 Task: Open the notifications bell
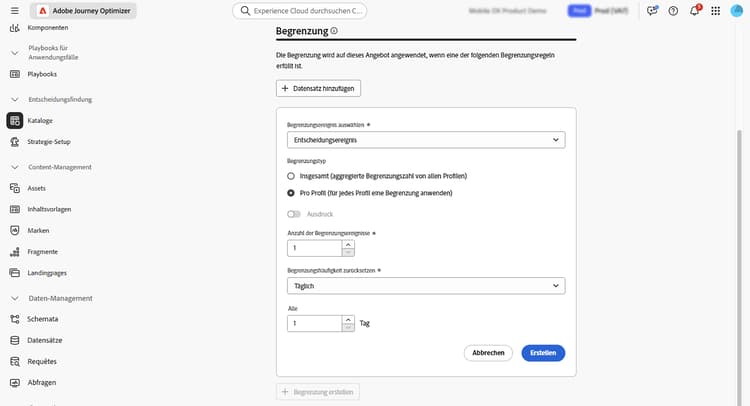694,11
